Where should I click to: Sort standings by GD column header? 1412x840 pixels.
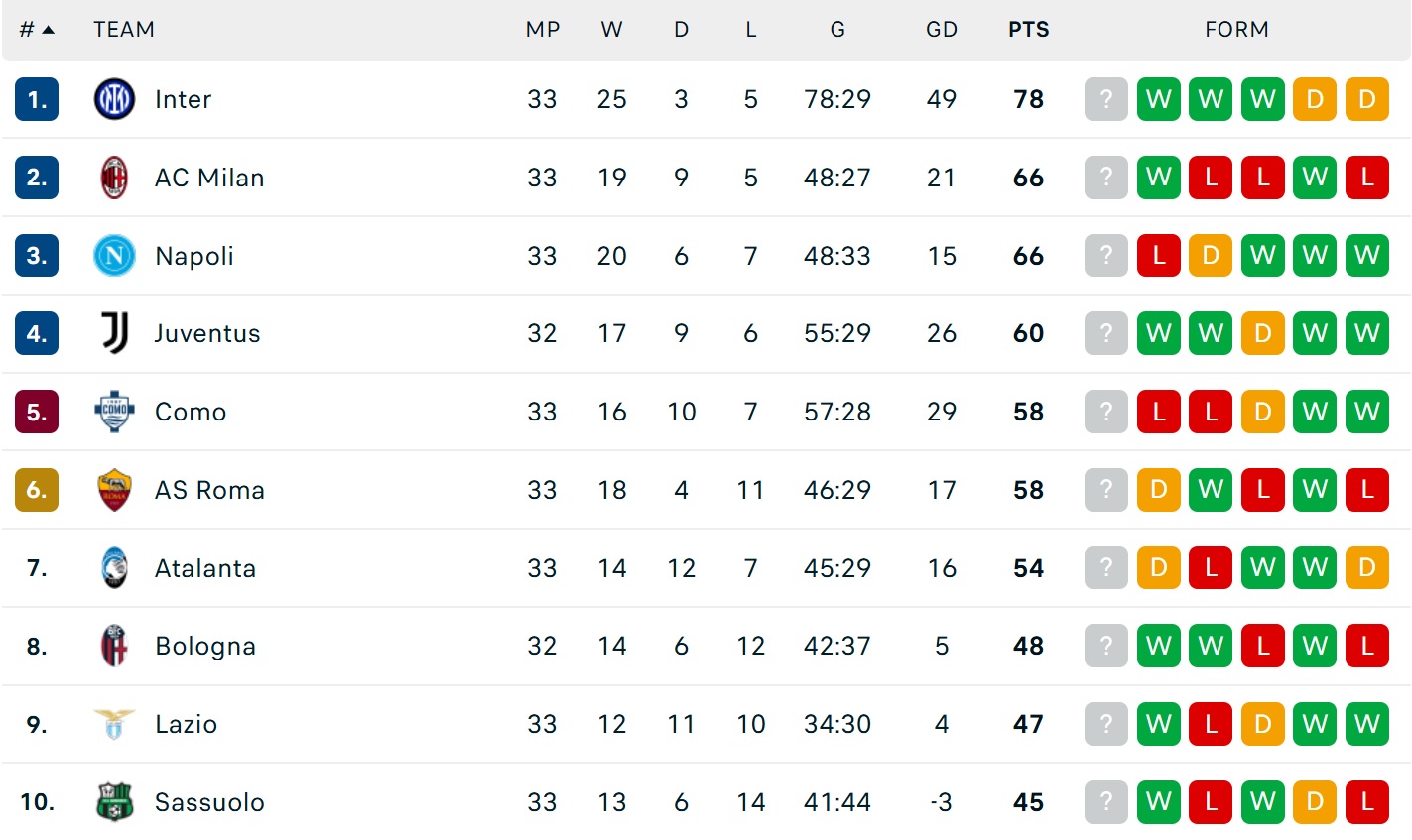(941, 30)
